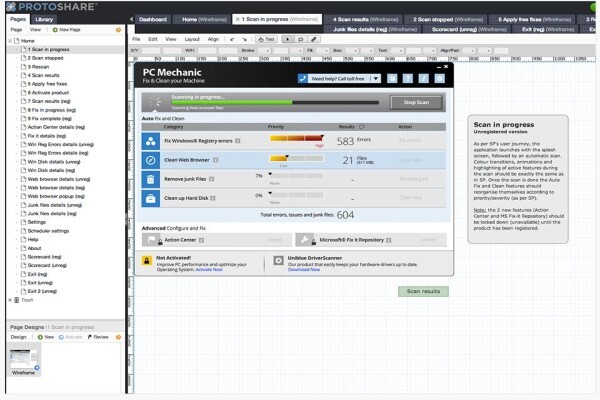Screen dimensions: 600x400
Task: Click New Page in the Pages panel
Action: [x=67, y=30]
